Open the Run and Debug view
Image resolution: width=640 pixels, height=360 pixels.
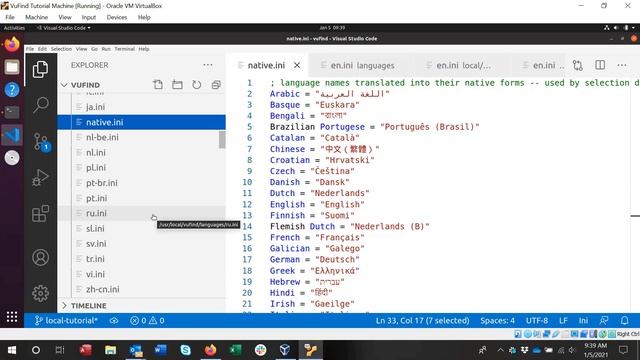click(40, 178)
